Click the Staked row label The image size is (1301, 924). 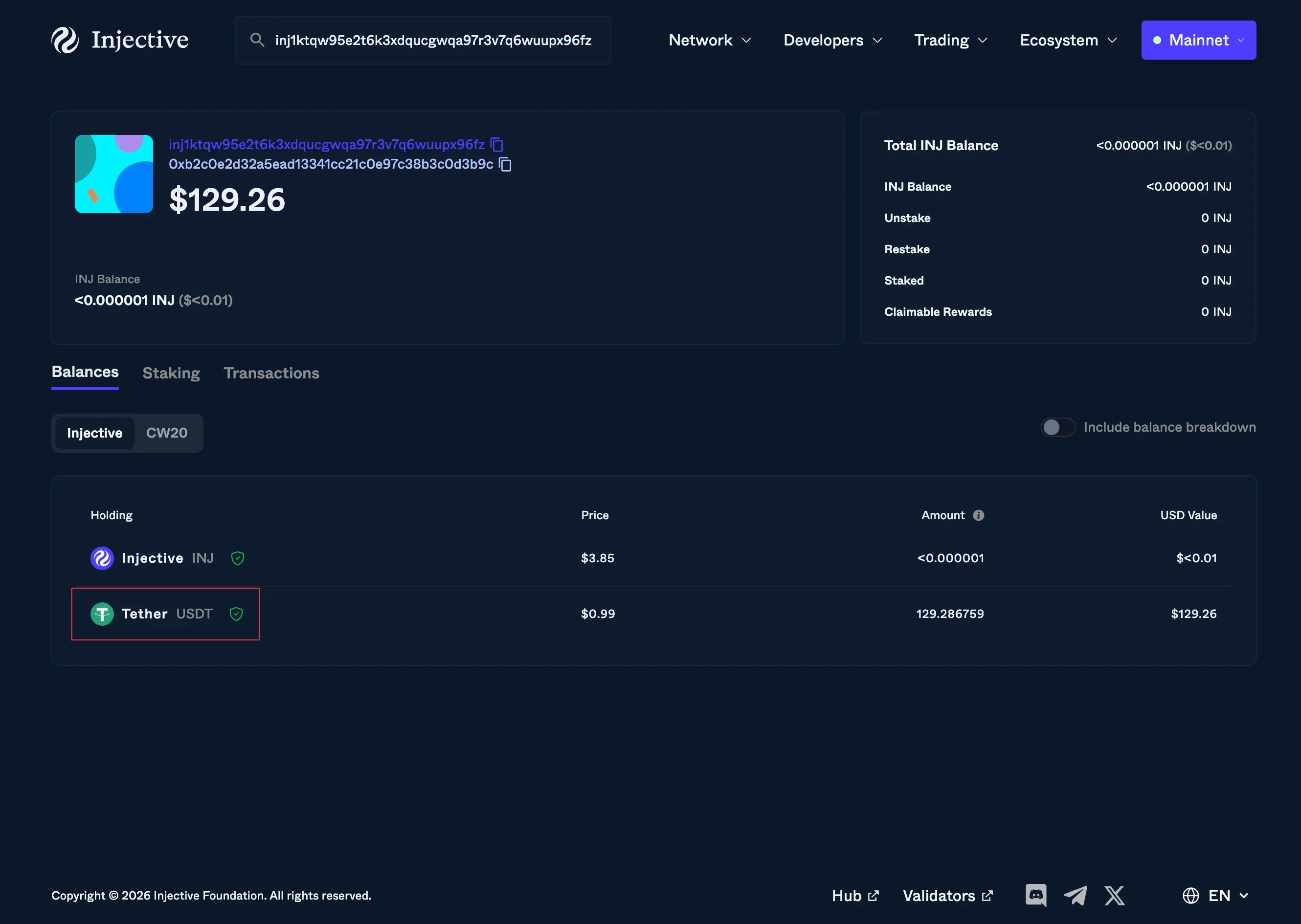(x=904, y=281)
